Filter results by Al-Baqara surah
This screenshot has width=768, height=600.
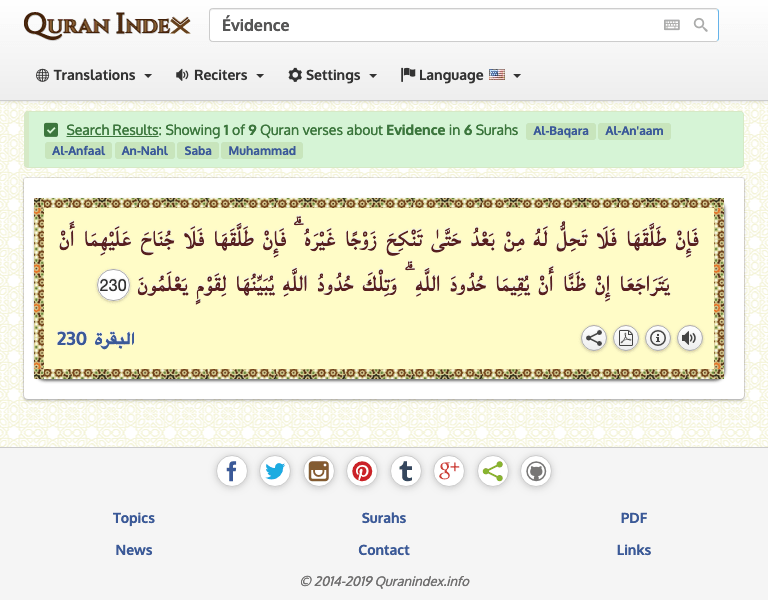561,131
